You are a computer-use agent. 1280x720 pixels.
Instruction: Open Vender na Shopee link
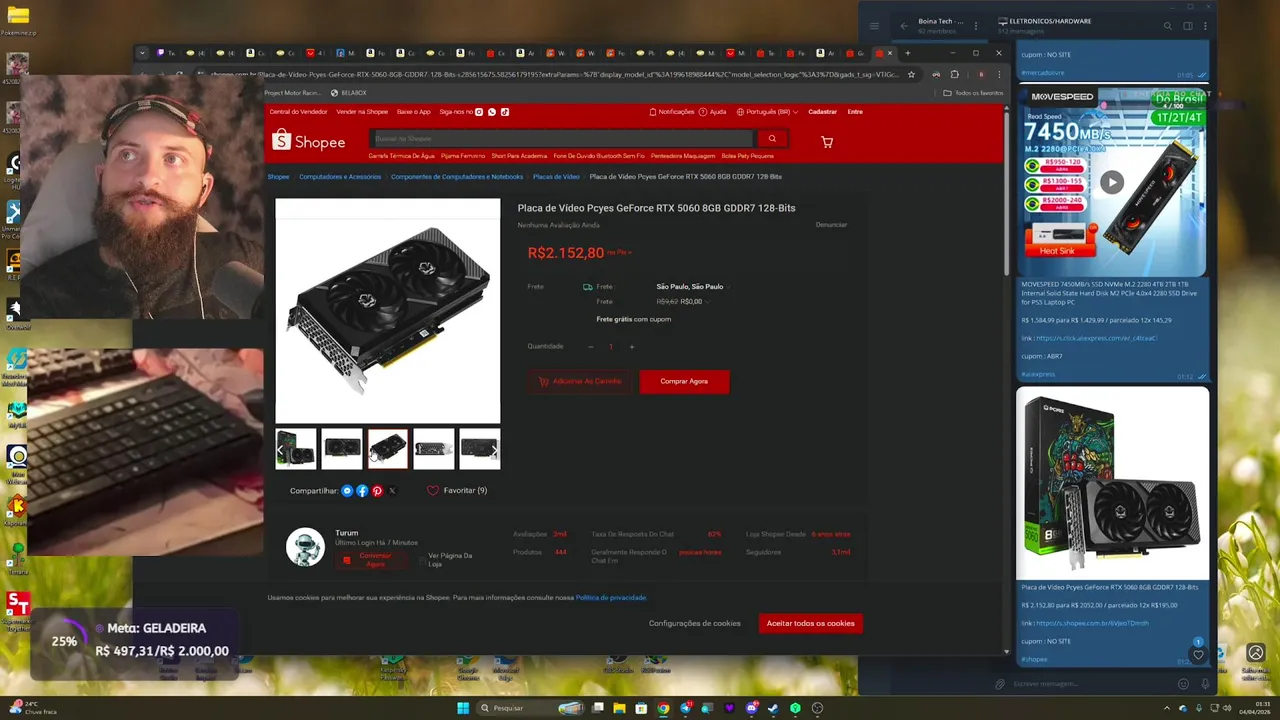pyautogui.click(x=362, y=112)
